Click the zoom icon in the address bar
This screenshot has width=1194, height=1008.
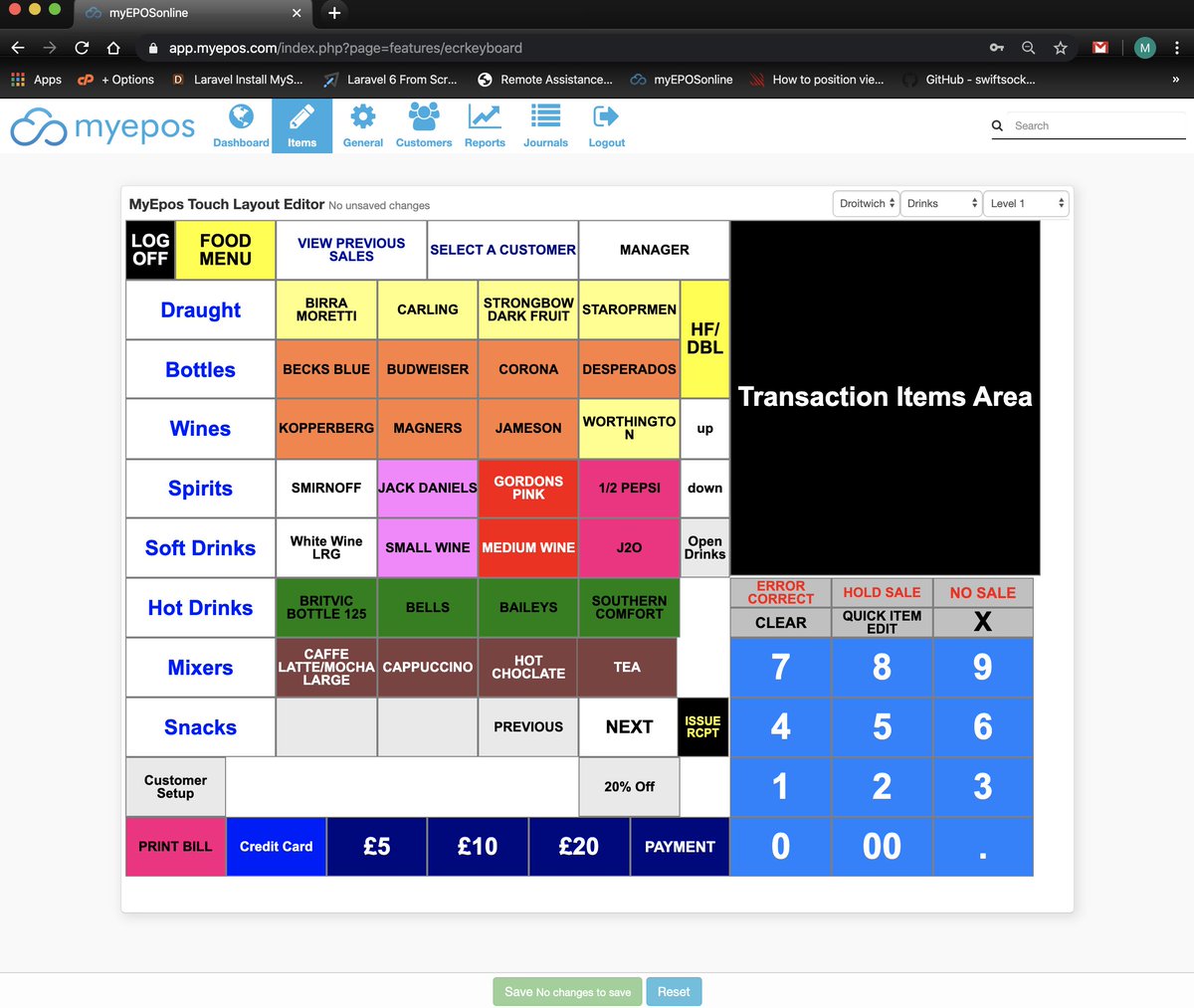[x=1029, y=48]
